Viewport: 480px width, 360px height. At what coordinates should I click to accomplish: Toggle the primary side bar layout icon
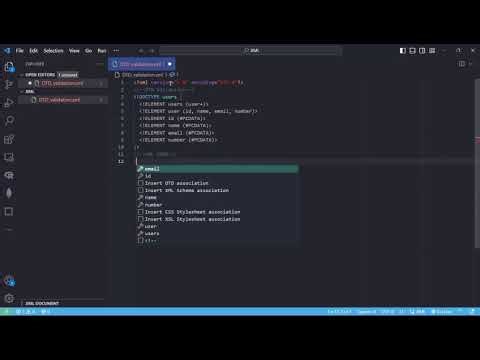[403, 51]
